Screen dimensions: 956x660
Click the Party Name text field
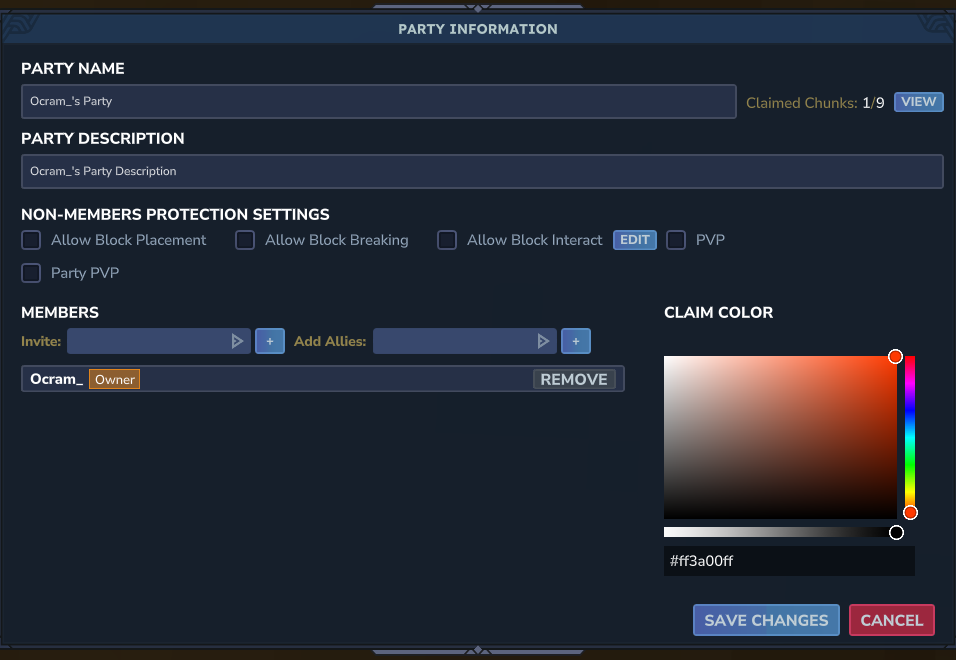coord(378,102)
